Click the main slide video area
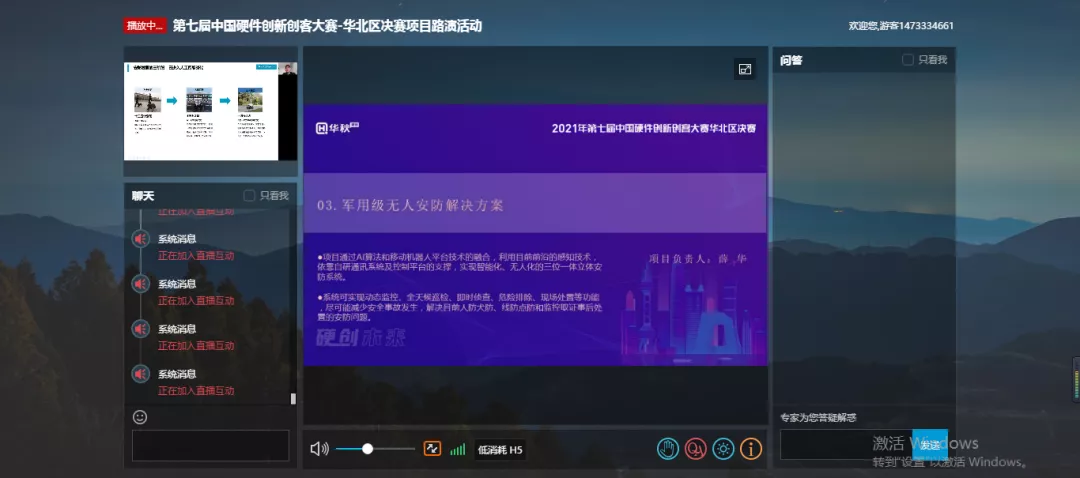Screen dimensions: 1080x478 pos(535,235)
